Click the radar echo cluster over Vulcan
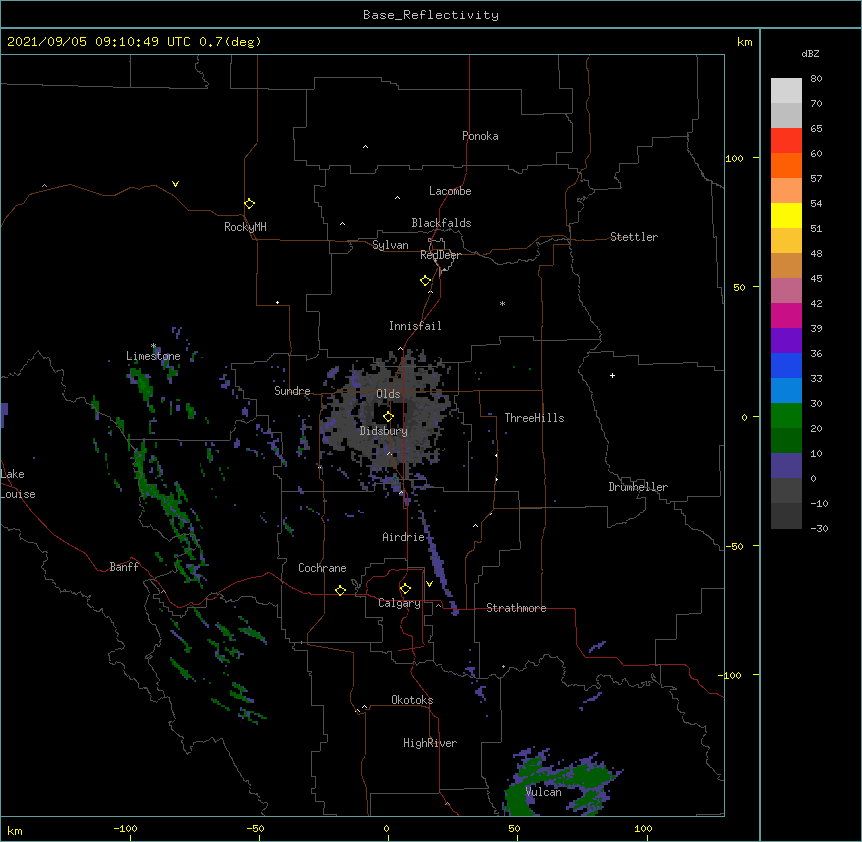This screenshot has width=862, height=842. [x=561, y=783]
